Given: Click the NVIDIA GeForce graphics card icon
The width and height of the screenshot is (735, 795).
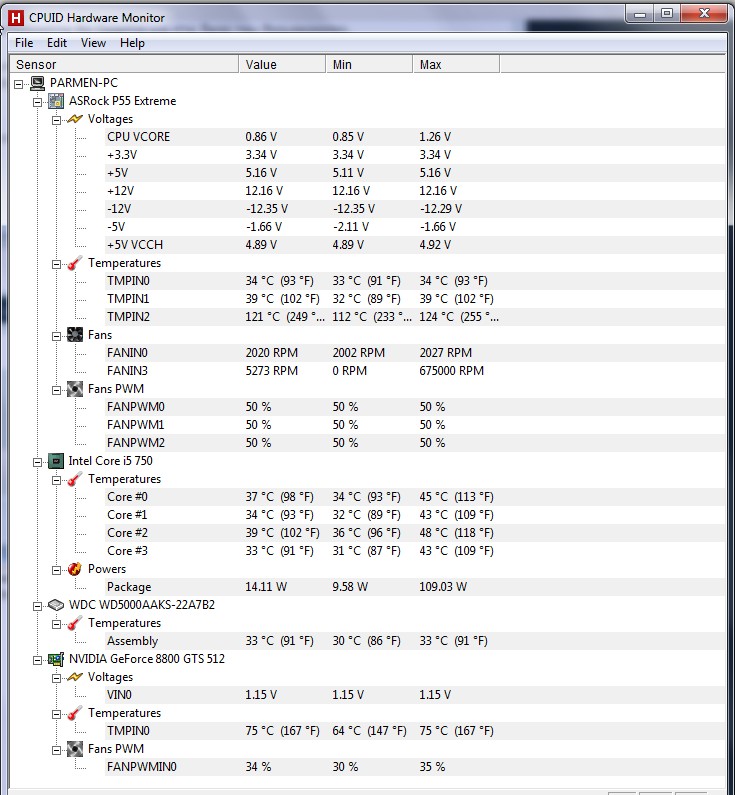Looking at the screenshot, I should (56, 659).
